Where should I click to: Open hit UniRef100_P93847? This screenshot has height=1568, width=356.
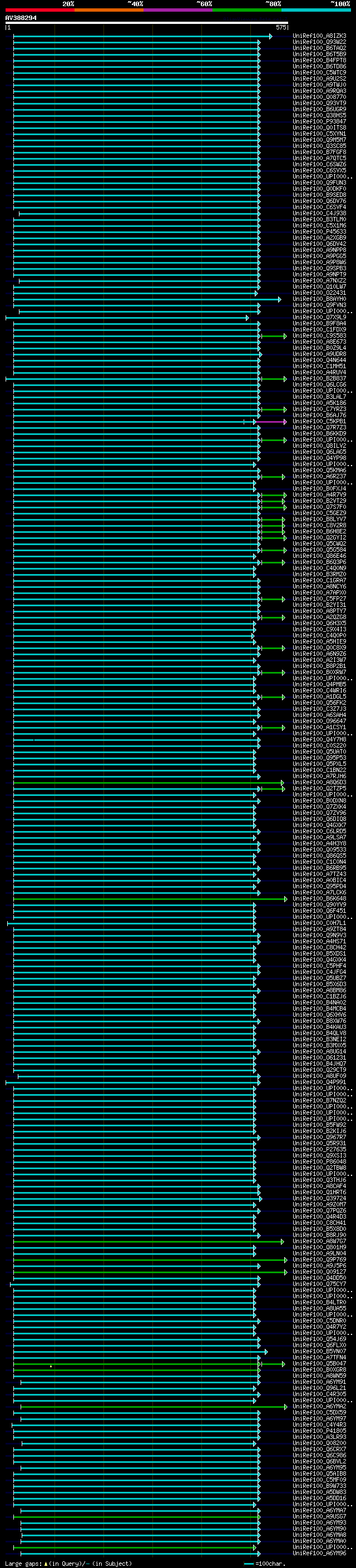click(x=319, y=121)
